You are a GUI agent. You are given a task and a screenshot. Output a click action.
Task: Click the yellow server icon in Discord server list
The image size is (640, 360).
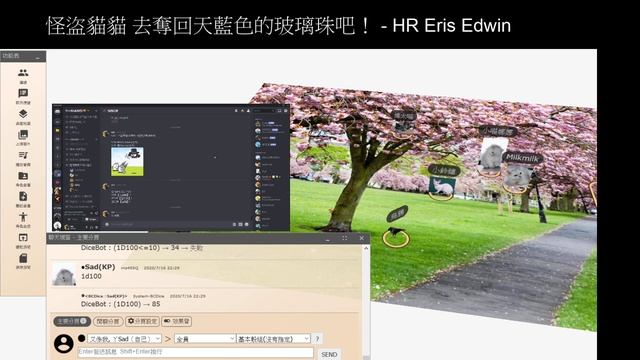pyautogui.click(x=58, y=130)
